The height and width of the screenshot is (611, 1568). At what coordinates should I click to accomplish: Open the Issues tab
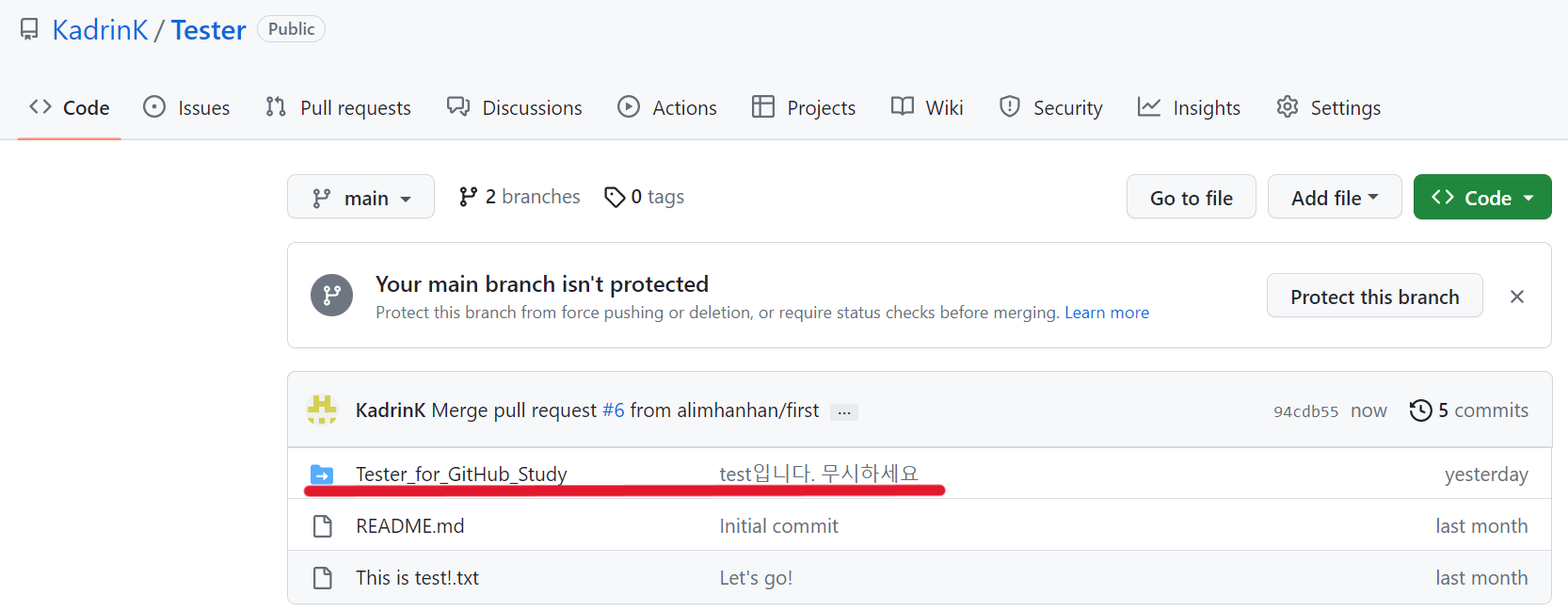[186, 108]
